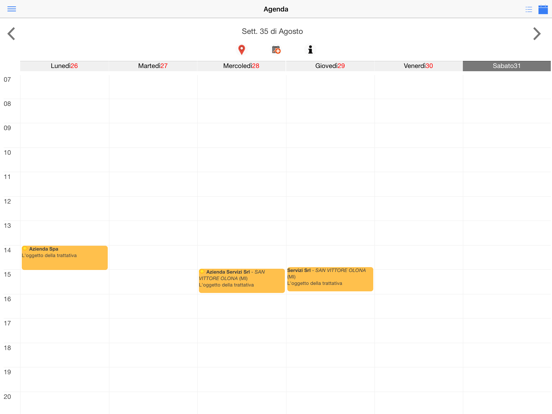Screen dimensions: 552x414
Task: Open Servizi Srl appointment on Thursday
Action: point(330,279)
